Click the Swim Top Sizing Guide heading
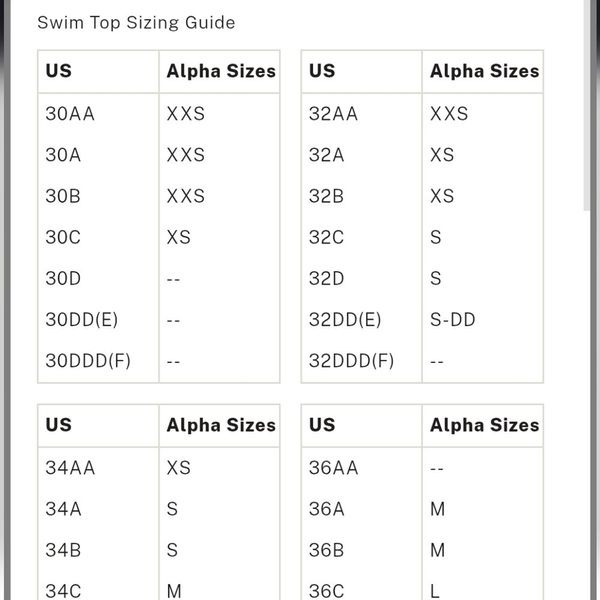Screen dimensions: 600x600 tap(136, 23)
